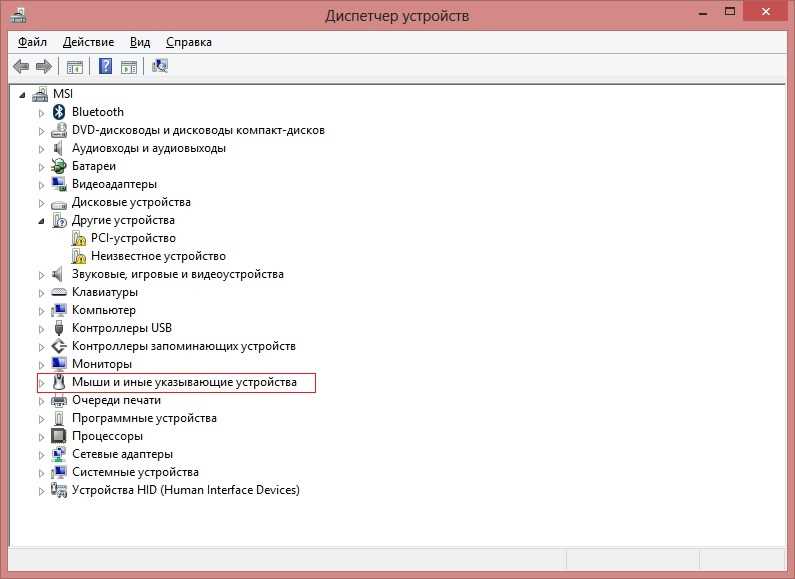Select the Контроллеры USB label
Screen dimensions: 795x579
pyautogui.click(x=122, y=328)
